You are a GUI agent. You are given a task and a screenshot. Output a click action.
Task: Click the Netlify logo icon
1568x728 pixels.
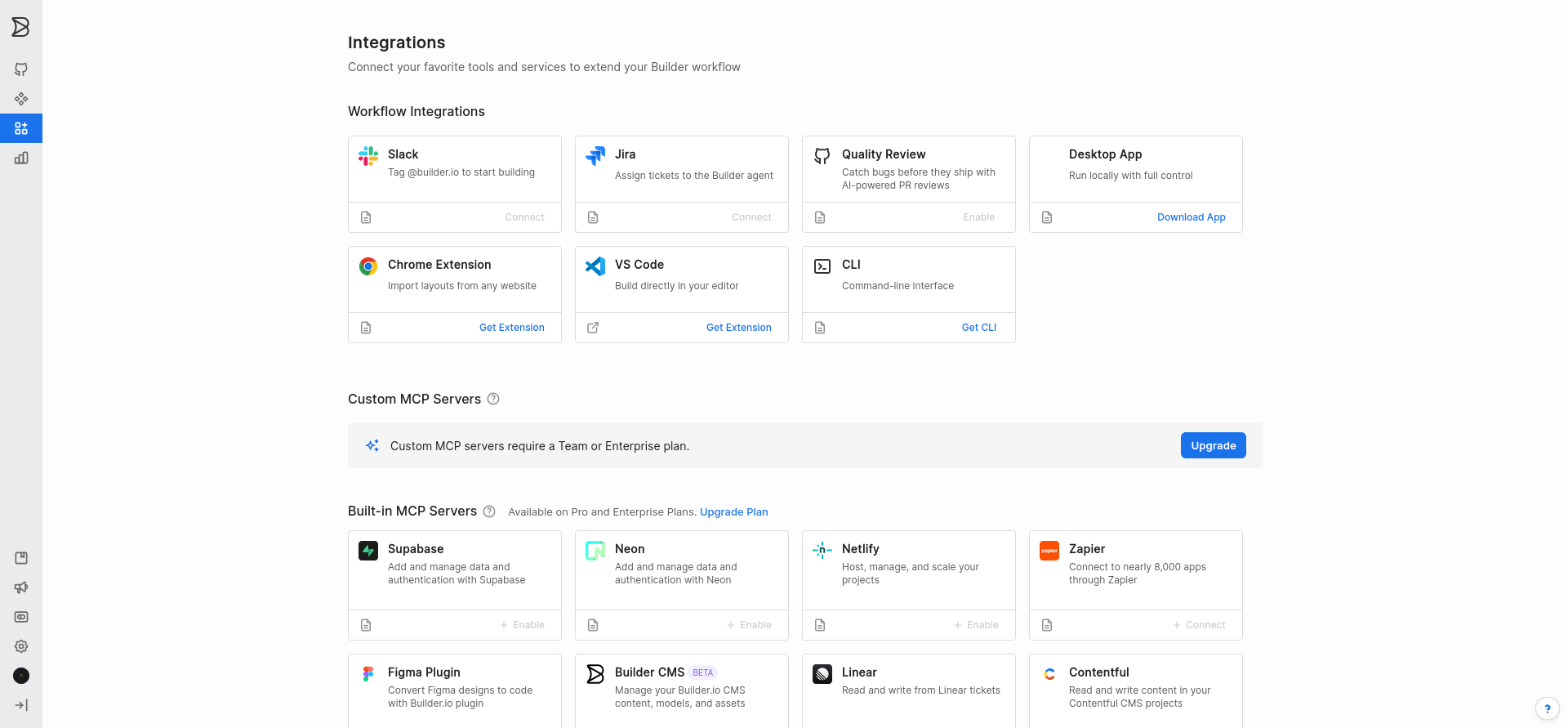coord(822,551)
